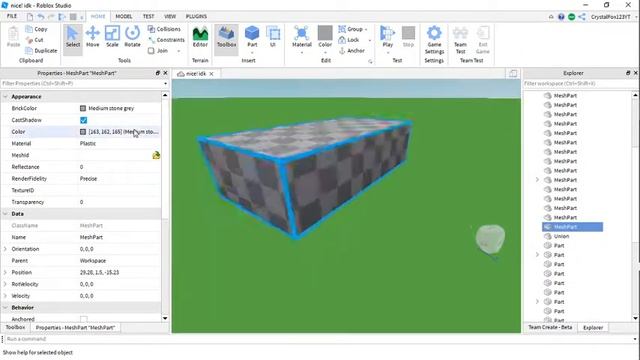The width and height of the screenshot is (640, 360).
Task: Open Game Settings
Action: pos(434,40)
